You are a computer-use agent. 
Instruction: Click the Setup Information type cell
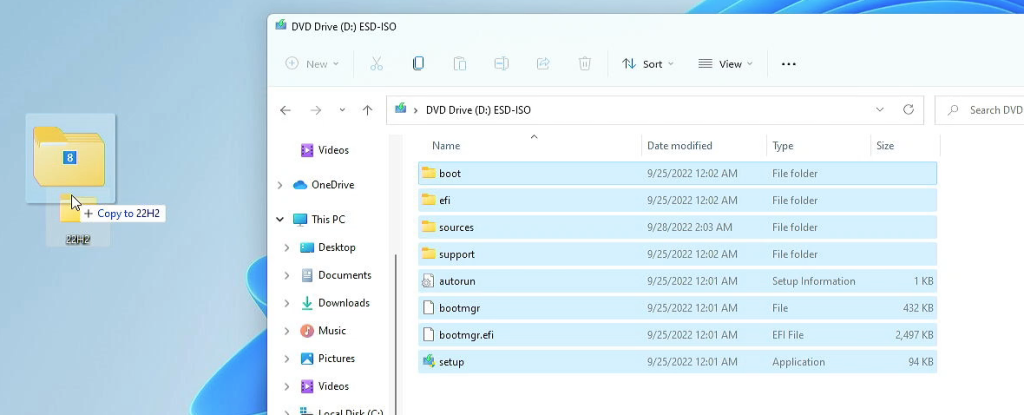click(x=814, y=281)
